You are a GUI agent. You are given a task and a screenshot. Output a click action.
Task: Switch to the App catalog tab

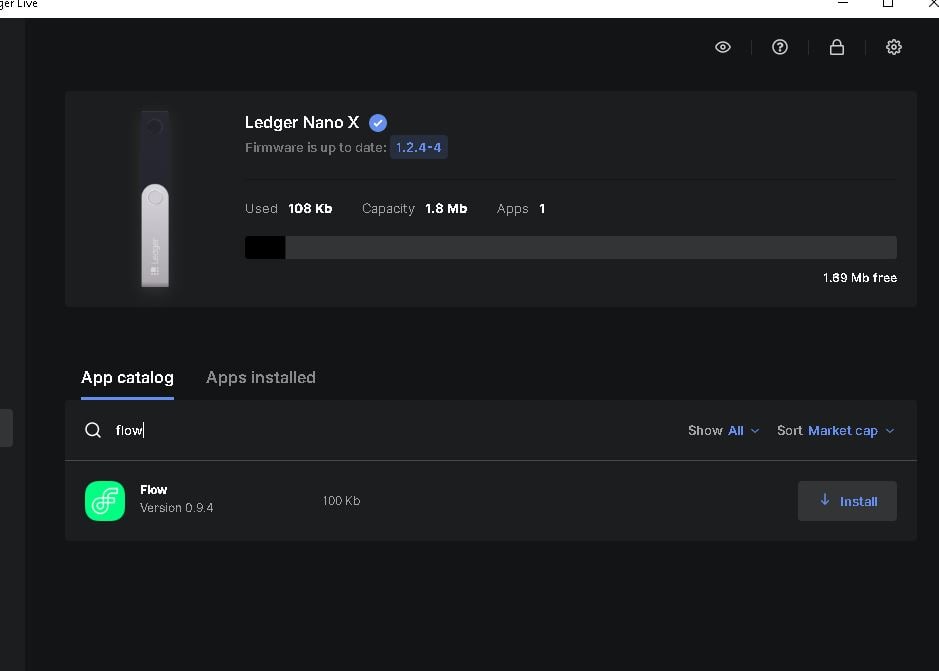(x=128, y=377)
